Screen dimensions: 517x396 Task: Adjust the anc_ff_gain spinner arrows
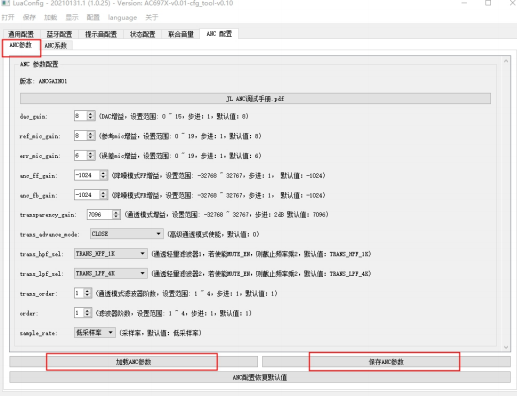tap(103, 175)
